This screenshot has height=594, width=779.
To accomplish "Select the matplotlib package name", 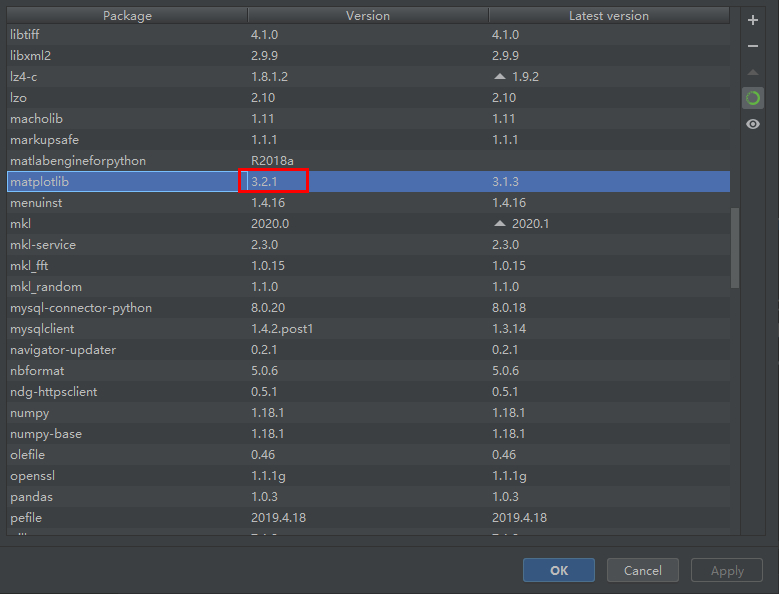I will [39, 182].
